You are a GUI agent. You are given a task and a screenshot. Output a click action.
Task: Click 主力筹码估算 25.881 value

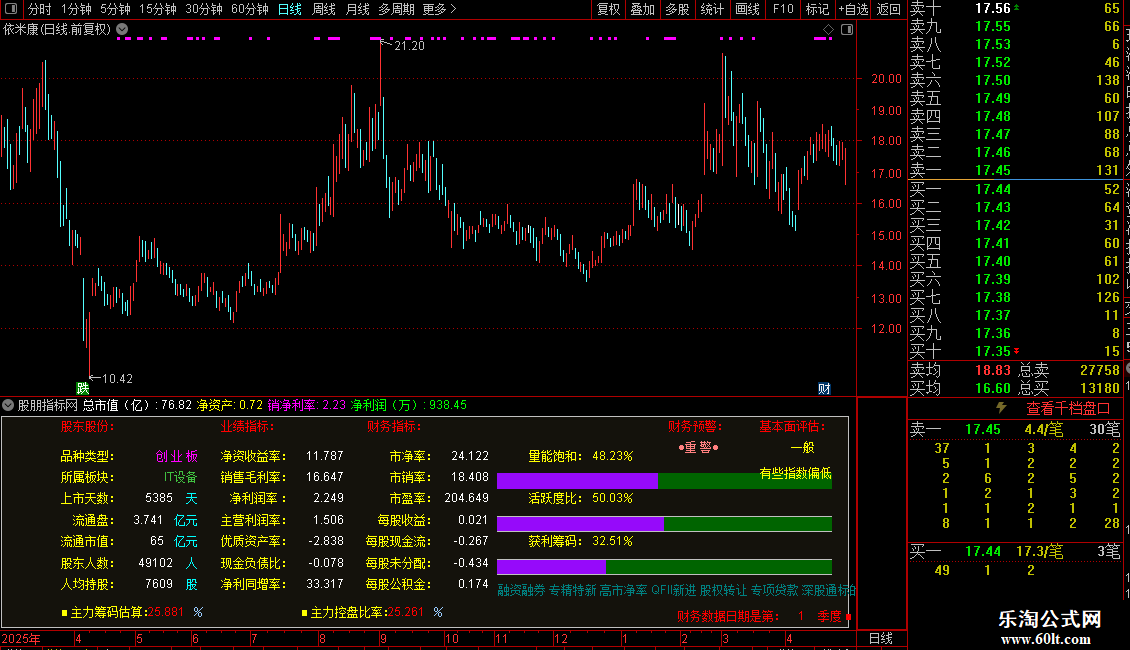[166, 613]
